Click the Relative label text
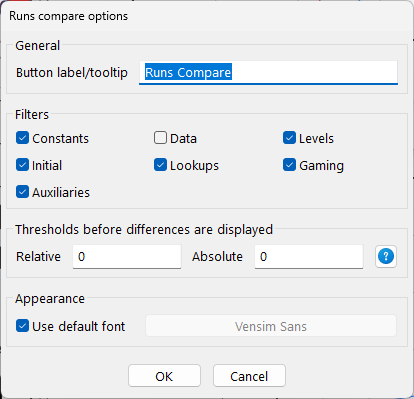Viewport: 414px width, 399px height. [38, 257]
